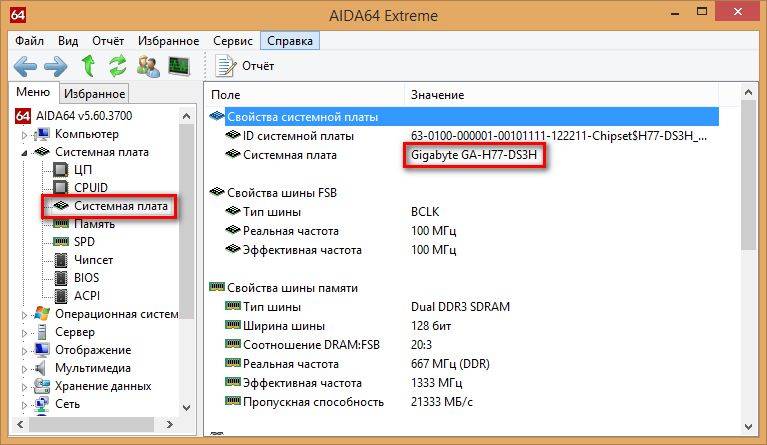The width and height of the screenshot is (767, 445).
Task: Select the Свойства системной платы header row
Action: 472,117
